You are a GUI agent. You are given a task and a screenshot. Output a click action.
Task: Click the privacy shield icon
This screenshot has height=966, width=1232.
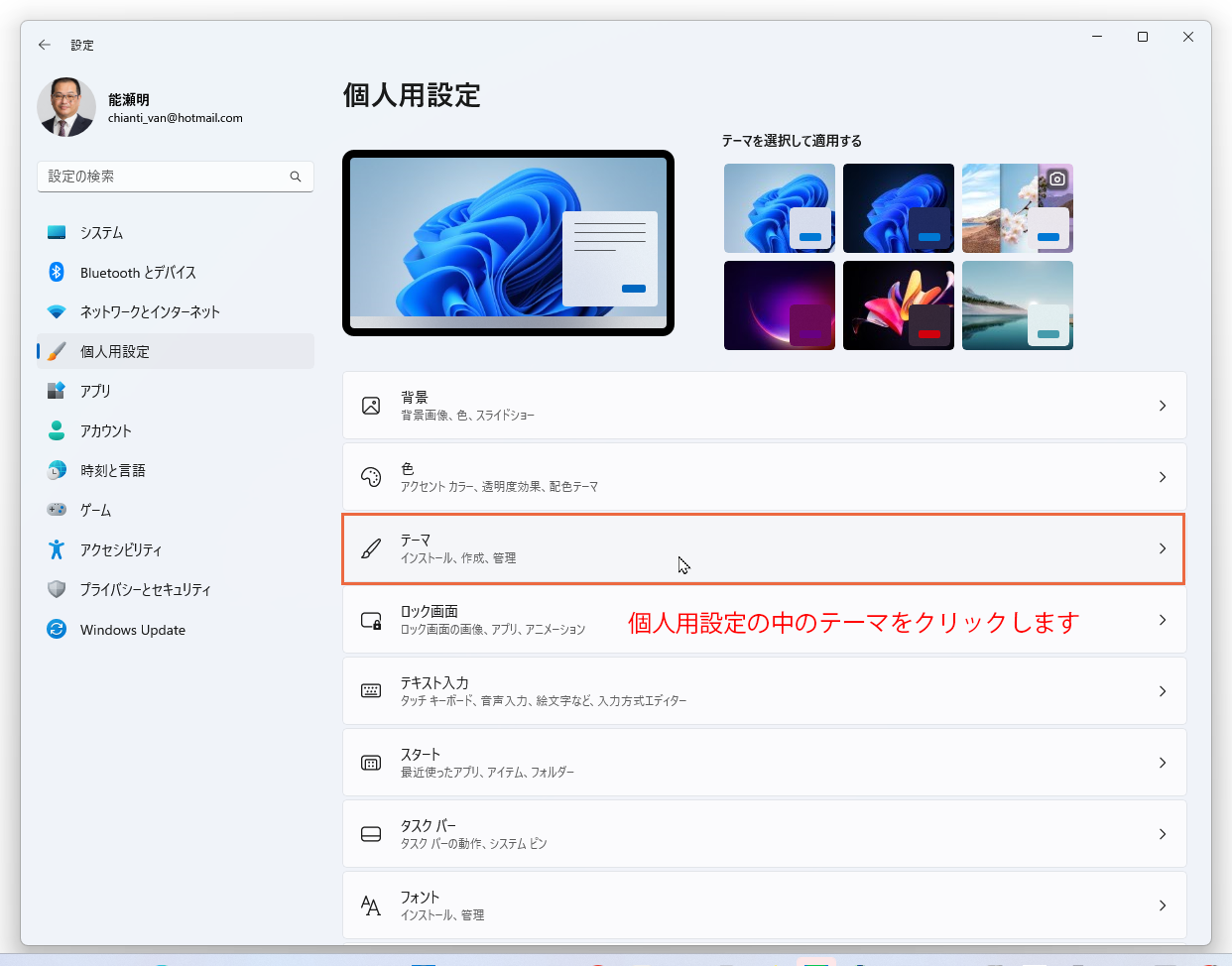tap(57, 589)
